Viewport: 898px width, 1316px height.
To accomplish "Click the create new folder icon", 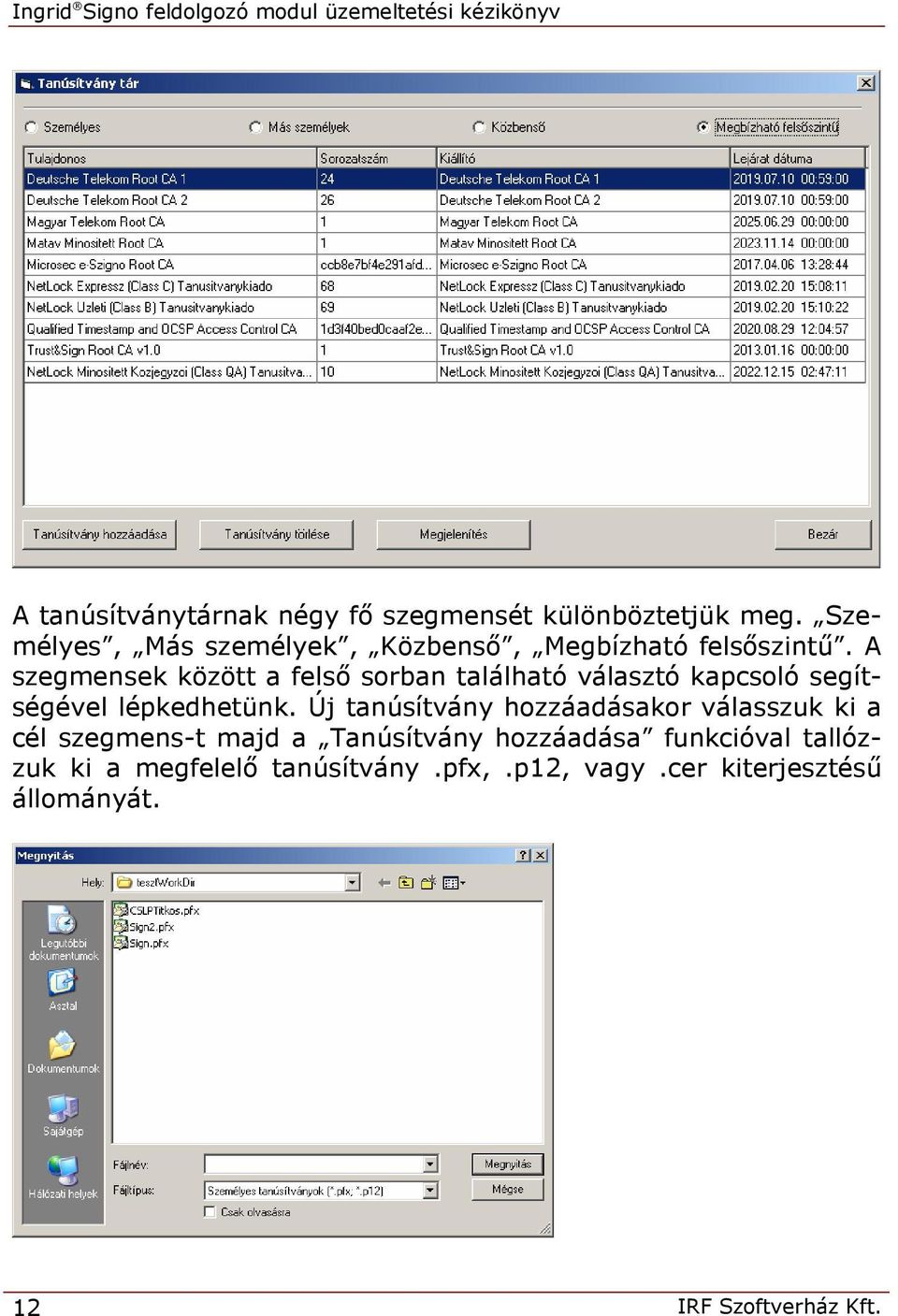I will click(428, 882).
